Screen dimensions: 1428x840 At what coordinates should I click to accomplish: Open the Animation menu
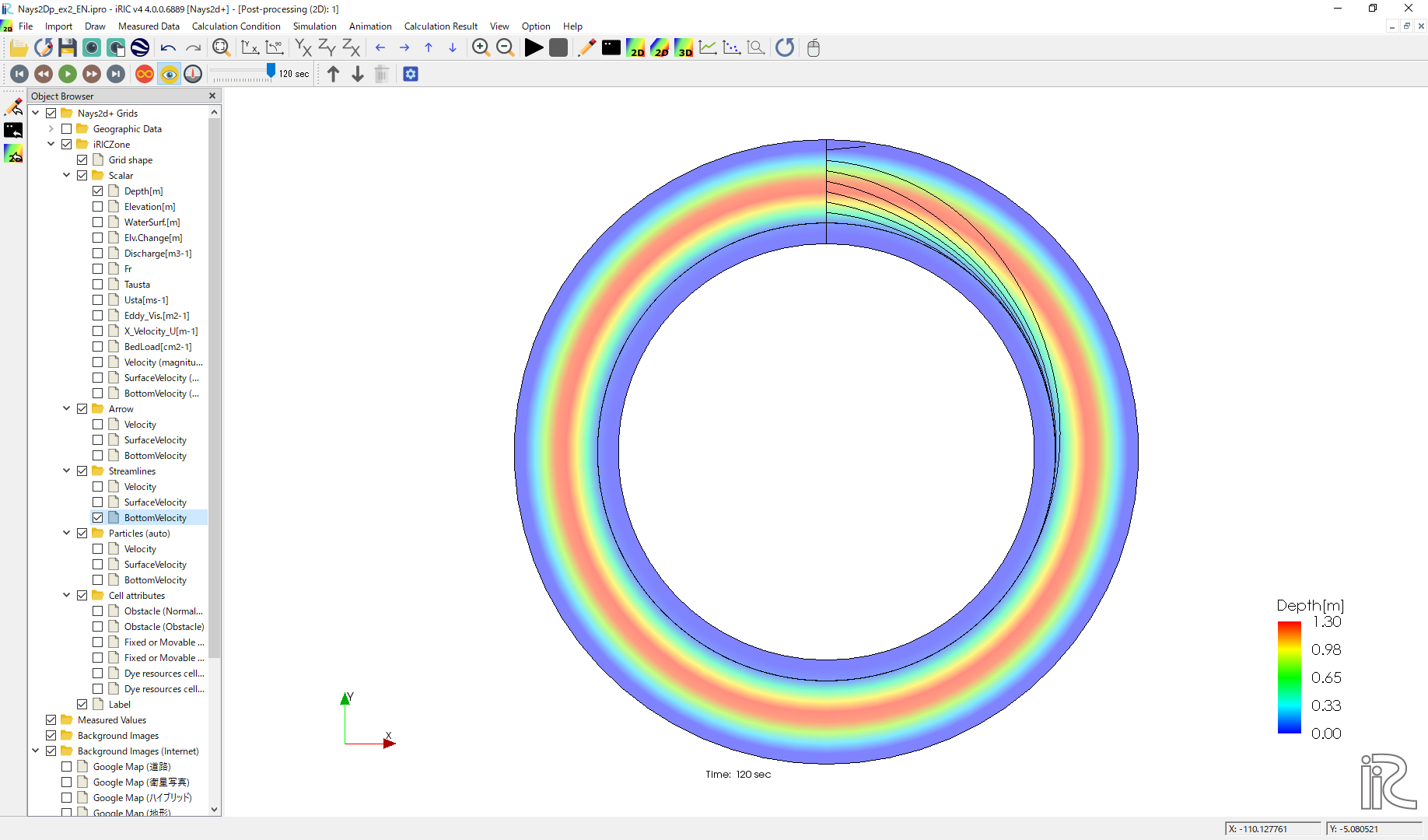(370, 26)
